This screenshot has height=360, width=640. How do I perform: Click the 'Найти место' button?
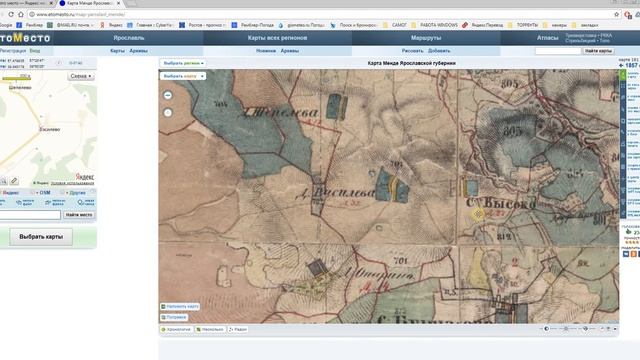pos(79,215)
